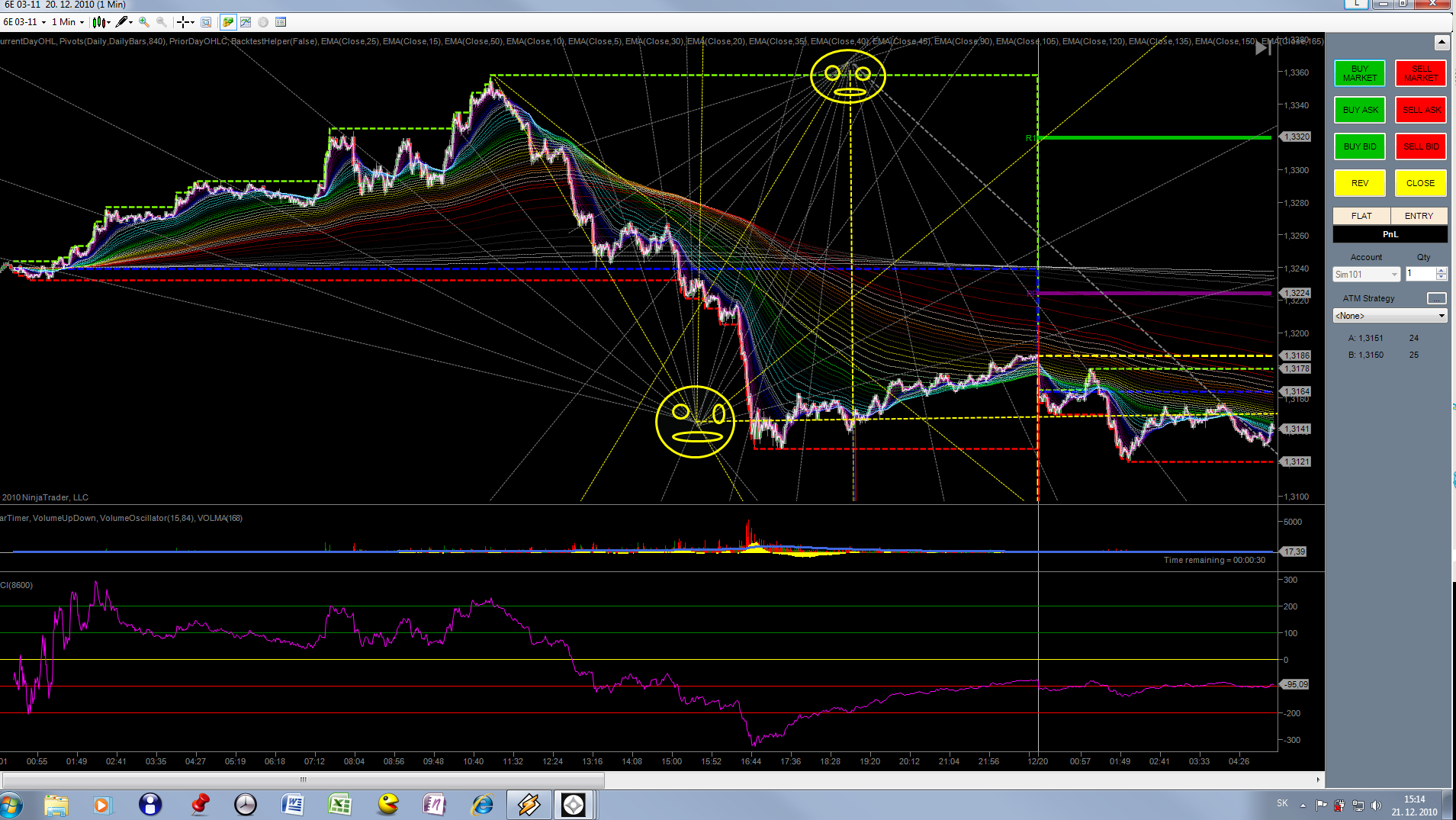The width and height of the screenshot is (1456, 820).
Task: Expand the cursor type dropdown arrow
Action: [191, 22]
